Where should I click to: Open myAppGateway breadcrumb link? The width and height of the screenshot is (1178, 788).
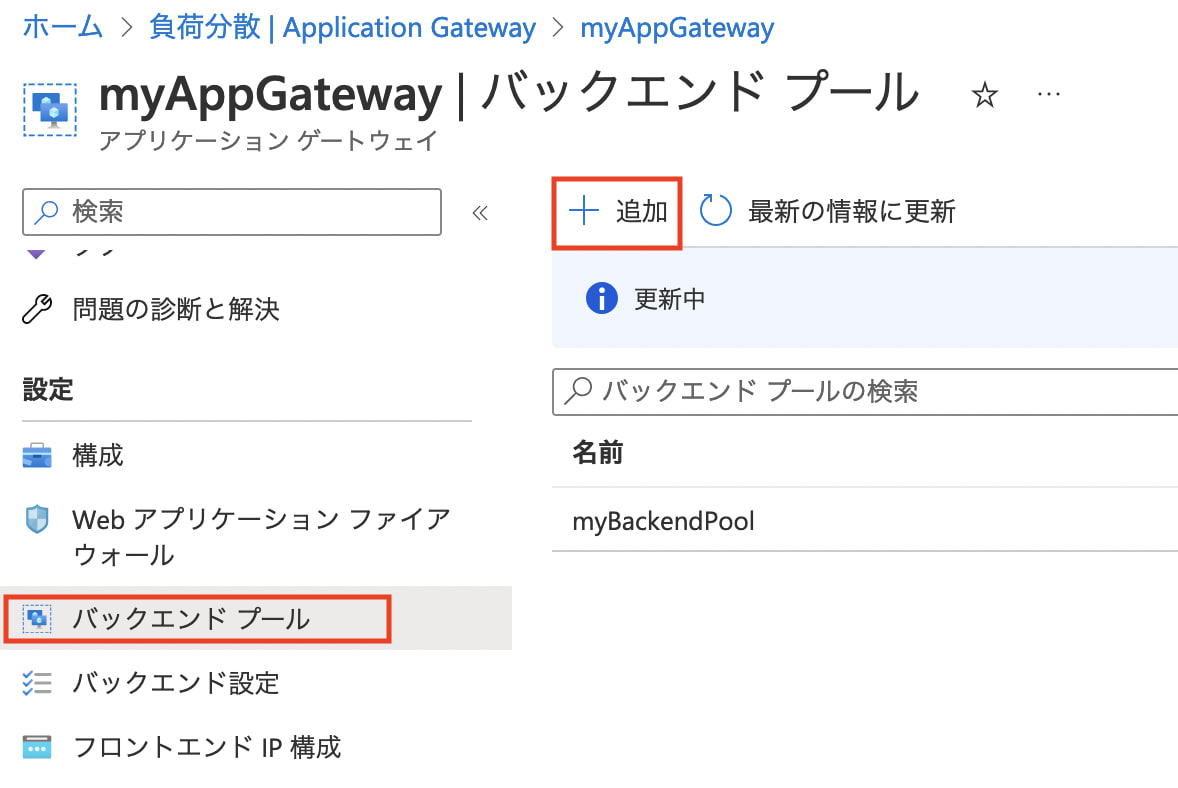click(x=677, y=28)
